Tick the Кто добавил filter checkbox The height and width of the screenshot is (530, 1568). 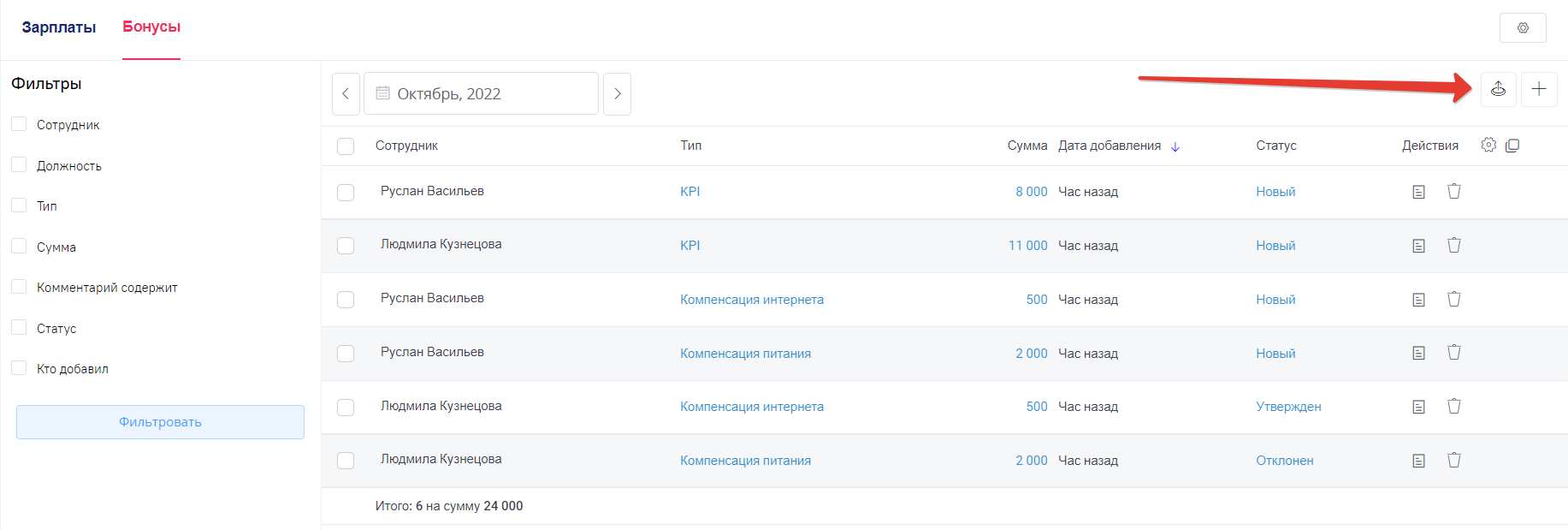click(19, 368)
